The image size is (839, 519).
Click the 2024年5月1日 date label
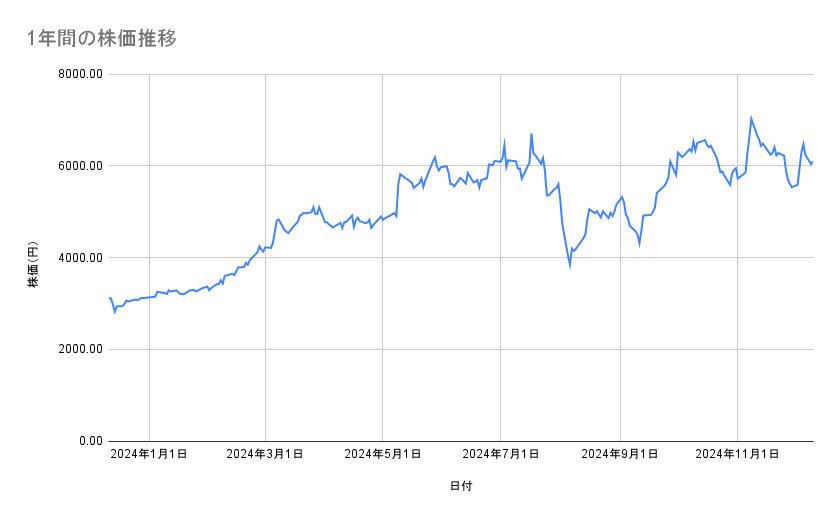(383, 455)
